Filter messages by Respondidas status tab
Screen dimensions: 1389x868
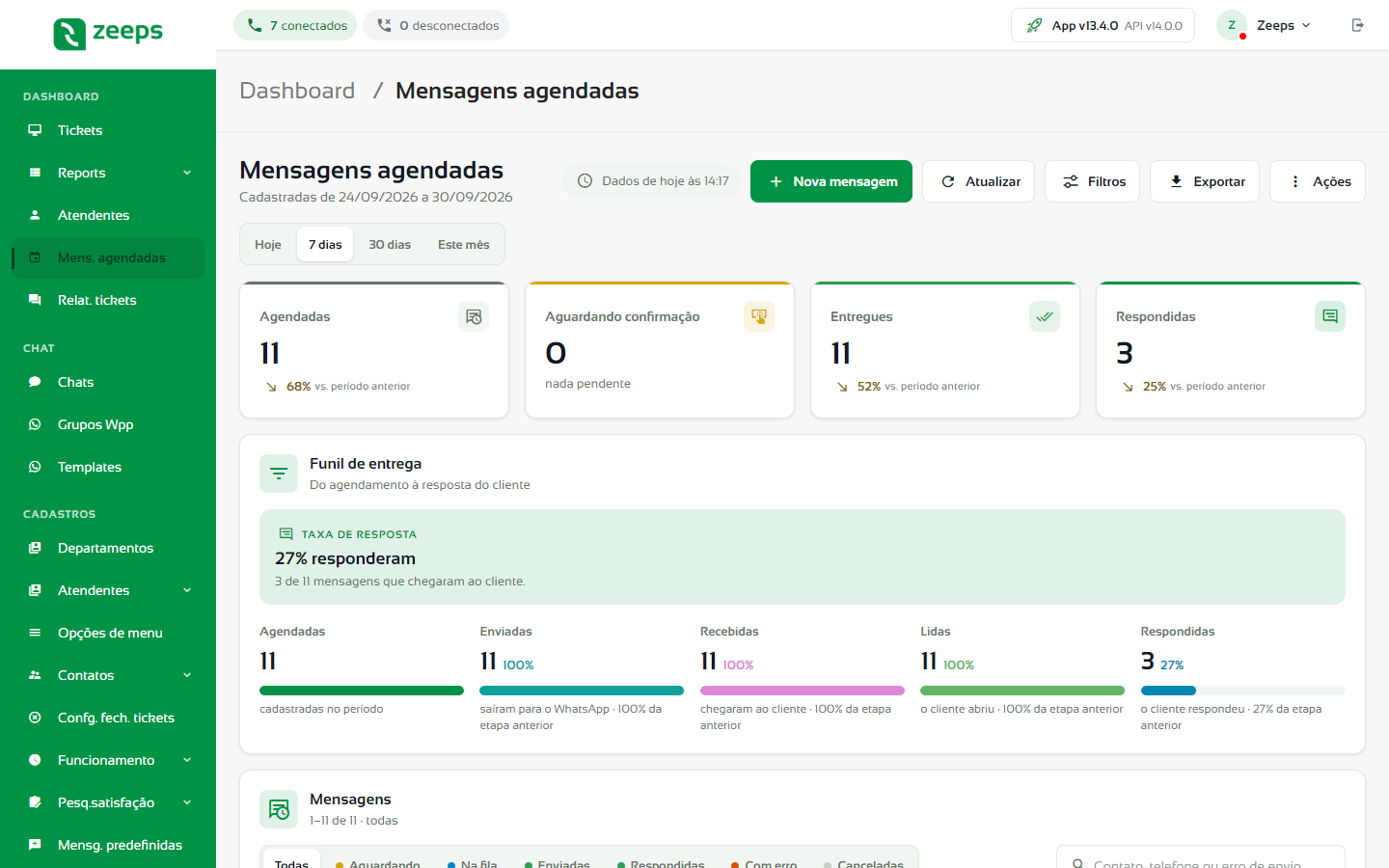point(661,864)
